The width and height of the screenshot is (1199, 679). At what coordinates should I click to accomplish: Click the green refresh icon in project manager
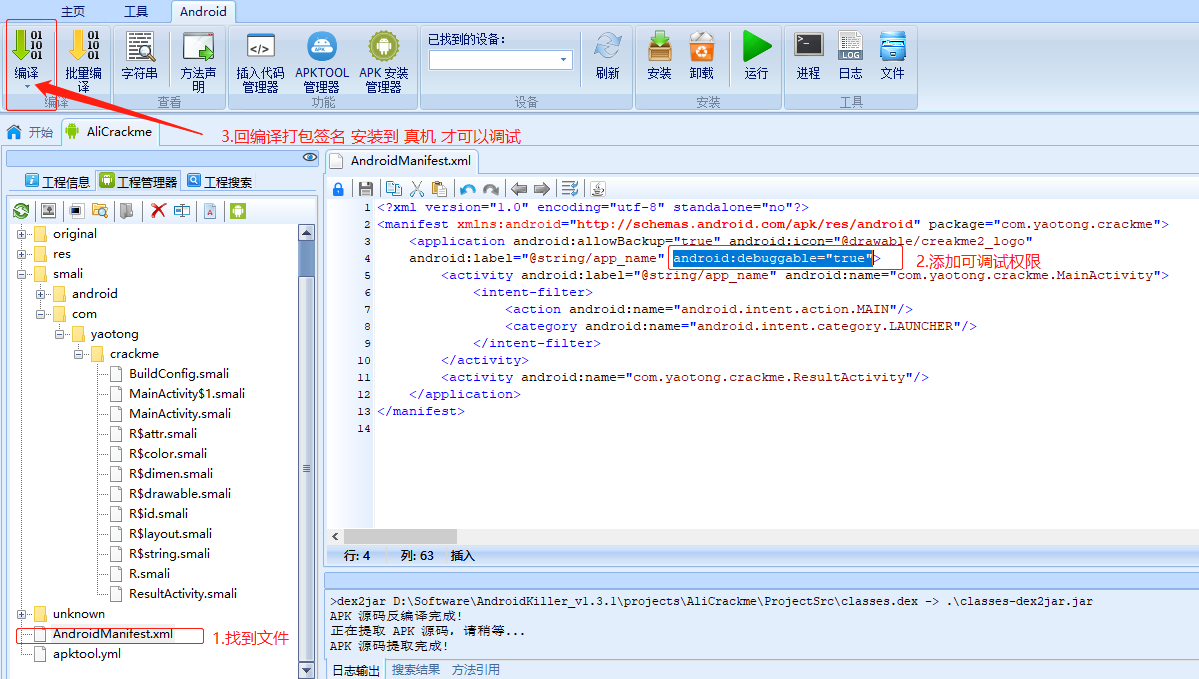coord(21,211)
